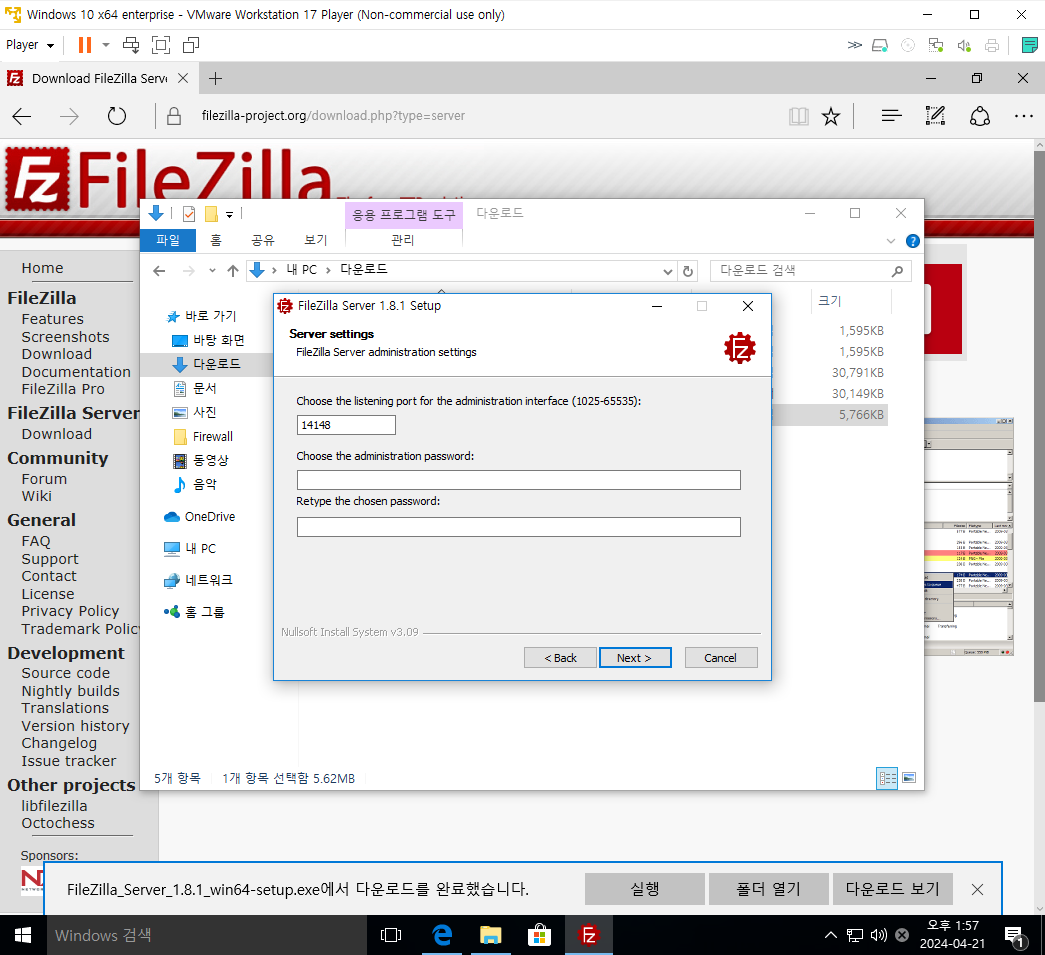
Task: Click 폴더 열기 in the download bar
Action: (768, 889)
